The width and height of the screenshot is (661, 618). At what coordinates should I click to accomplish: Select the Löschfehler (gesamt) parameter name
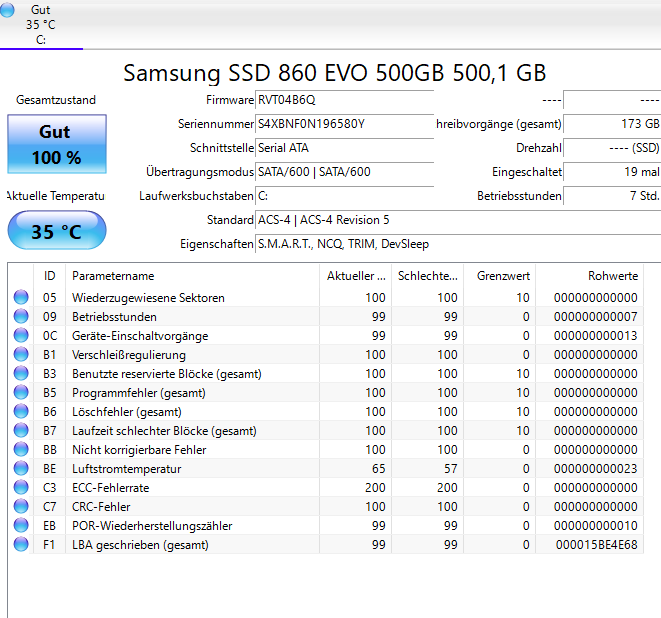click(x=127, y=411)
